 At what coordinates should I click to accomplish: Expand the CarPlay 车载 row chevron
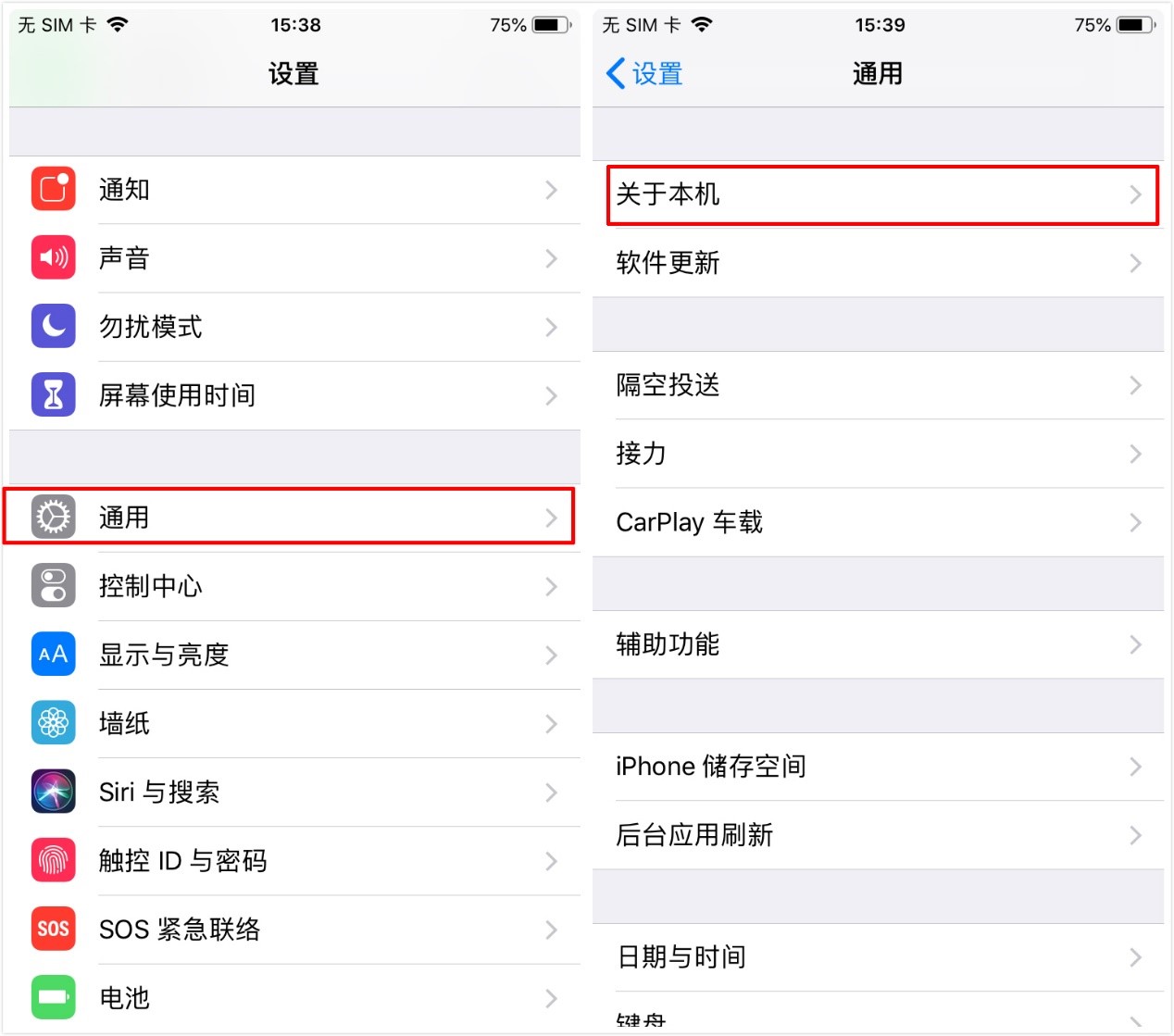pos(1136,522)
